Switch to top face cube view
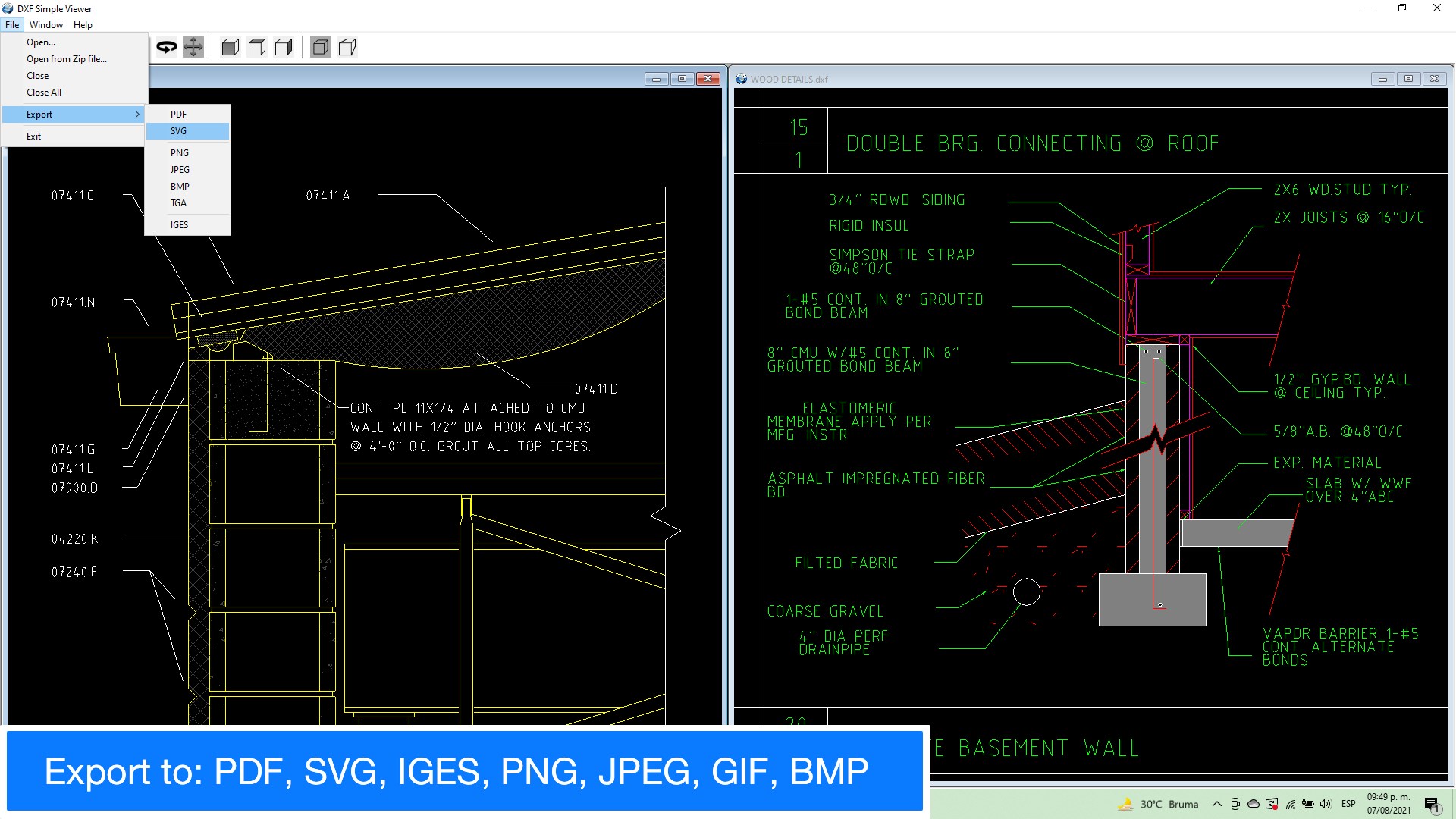 tap(257, 48)
